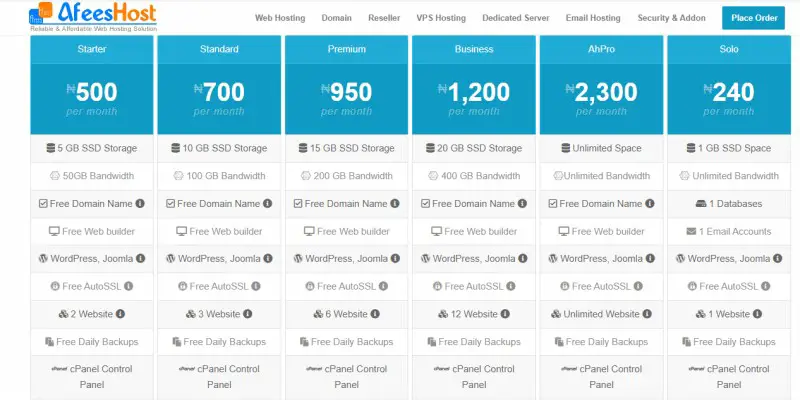The width and height of the screenshot is (800, 400).
Task: Click the 100 GB Bandwidth text
Action: pos(226,176)
